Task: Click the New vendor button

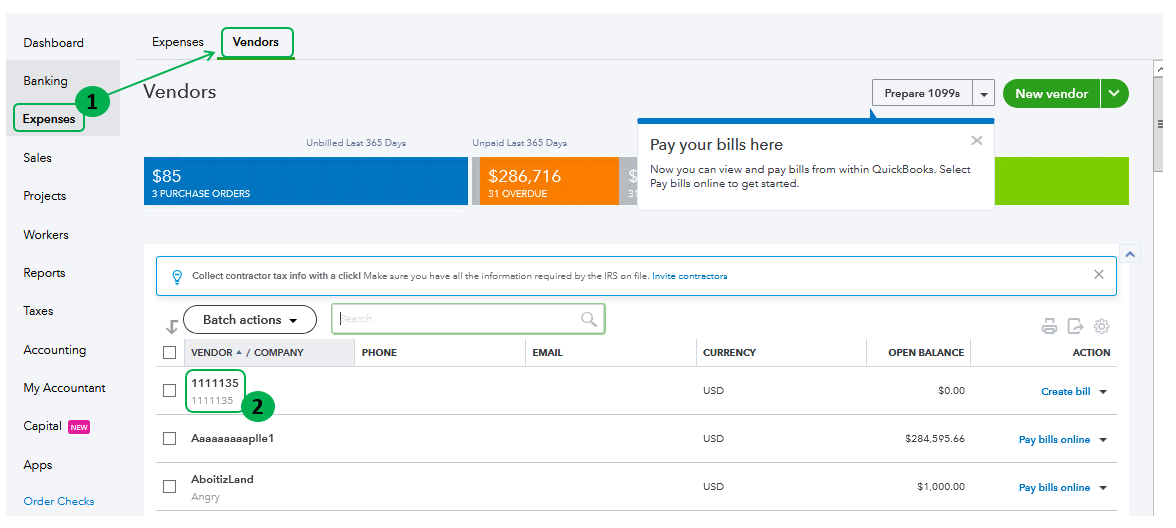Action: point(1051,94)
